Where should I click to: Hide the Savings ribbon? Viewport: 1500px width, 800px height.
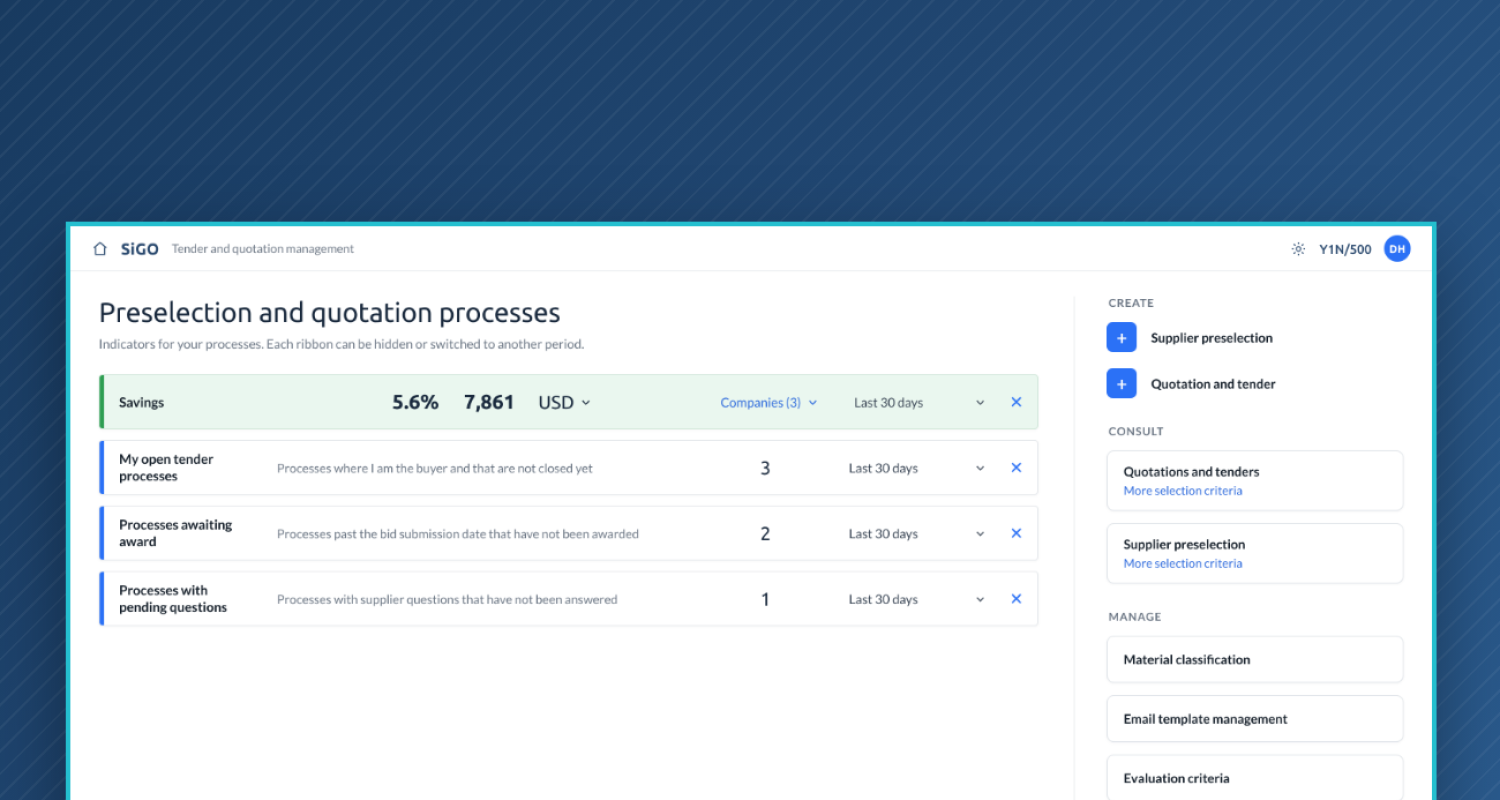(x=1016, y=402)
